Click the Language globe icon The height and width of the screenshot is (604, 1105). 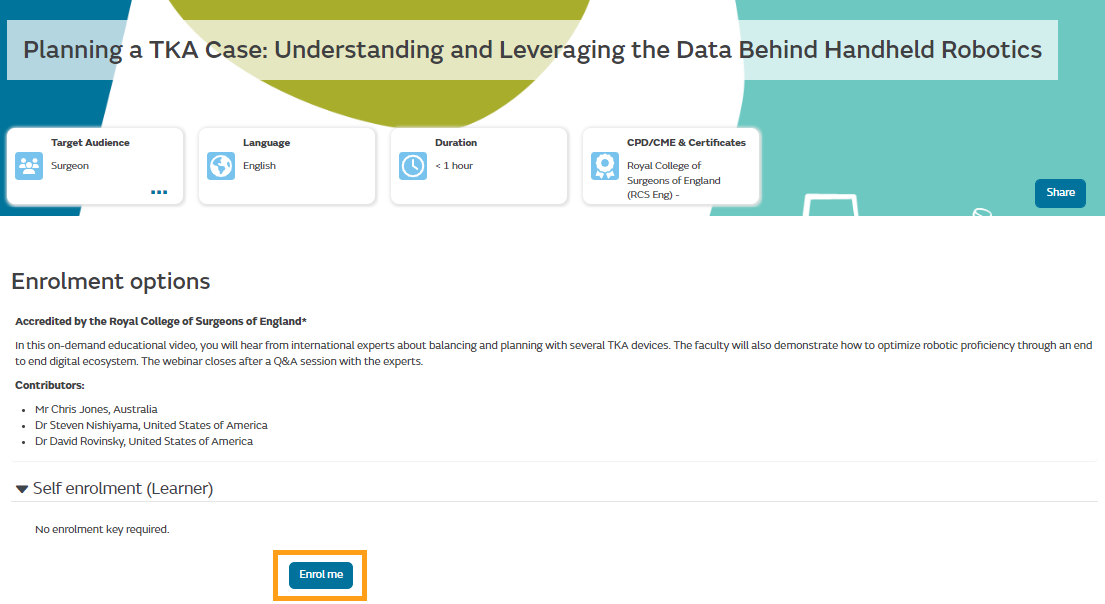coord(221,166)
